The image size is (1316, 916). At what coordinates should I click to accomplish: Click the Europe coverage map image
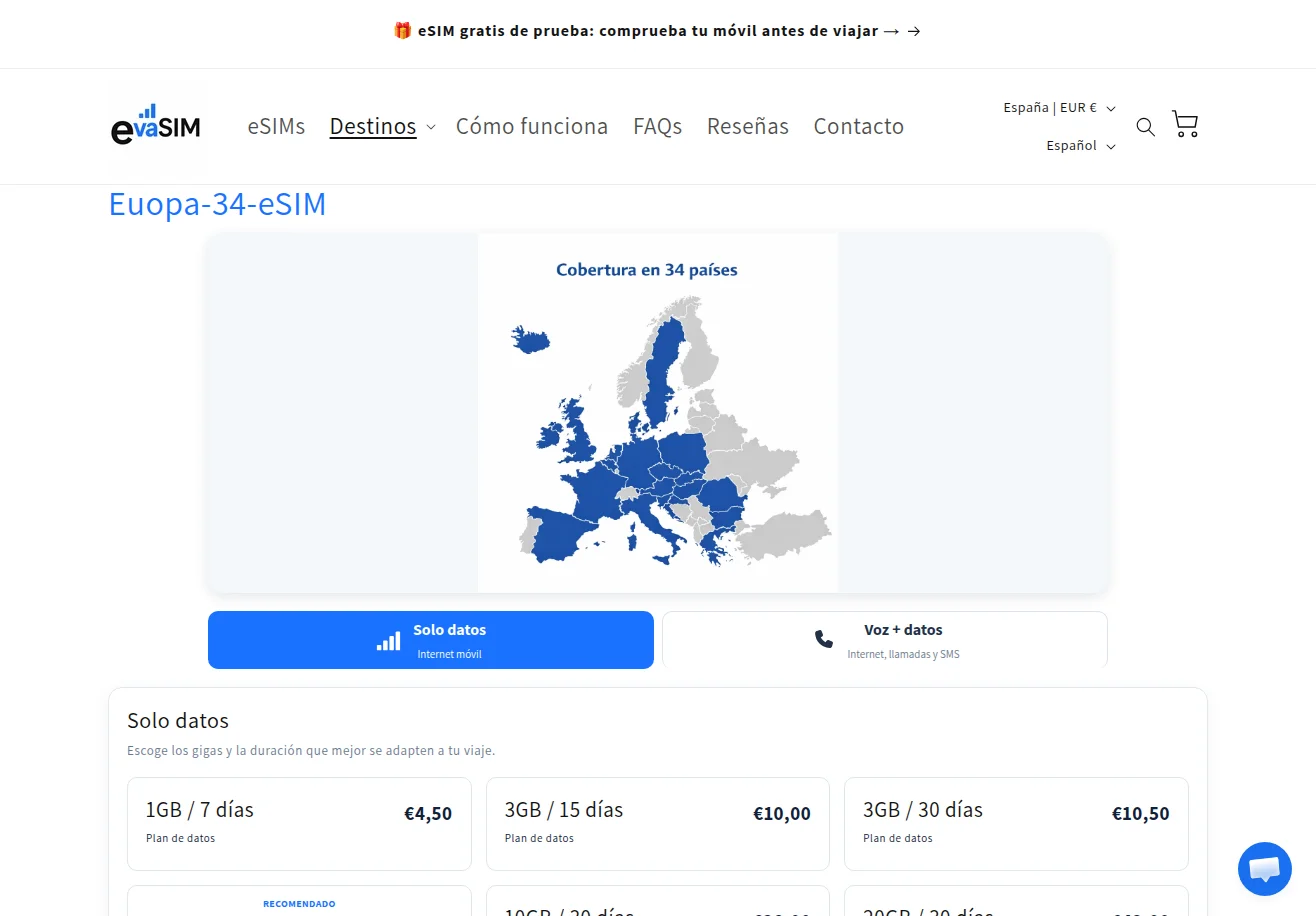tap(658, 413)
